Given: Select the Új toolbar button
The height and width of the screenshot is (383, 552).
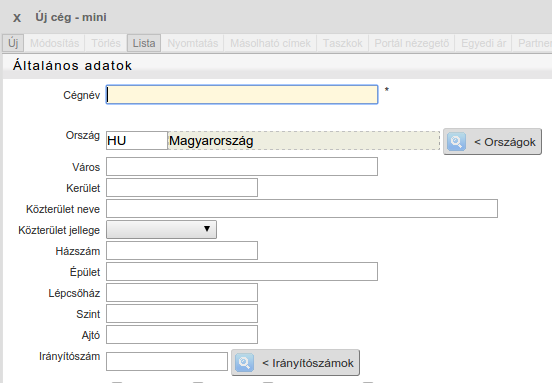Looking at the screenshot, I should point(13,43).
